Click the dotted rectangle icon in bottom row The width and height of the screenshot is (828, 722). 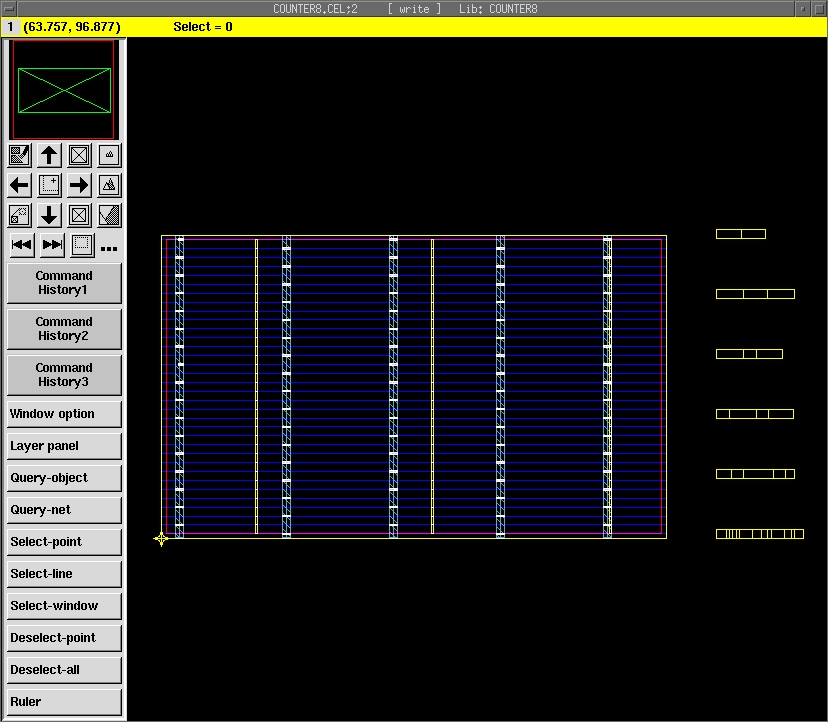(x=82, y=245)
